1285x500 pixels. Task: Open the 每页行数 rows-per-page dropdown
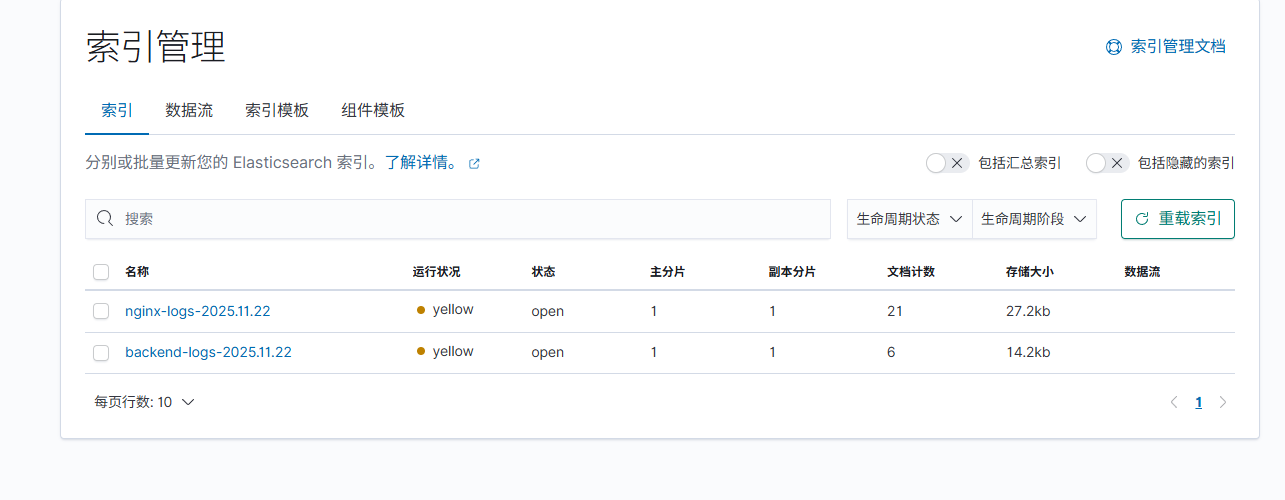tap(144, 402)
